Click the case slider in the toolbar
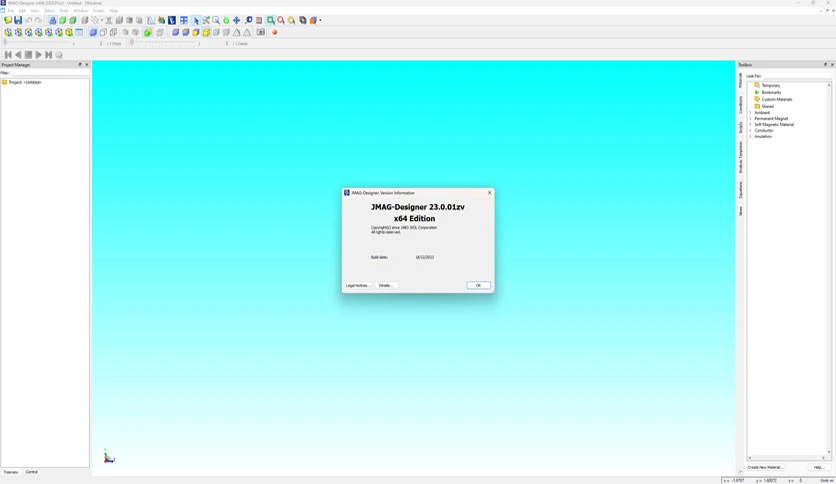836x484 pixels. 164,43
